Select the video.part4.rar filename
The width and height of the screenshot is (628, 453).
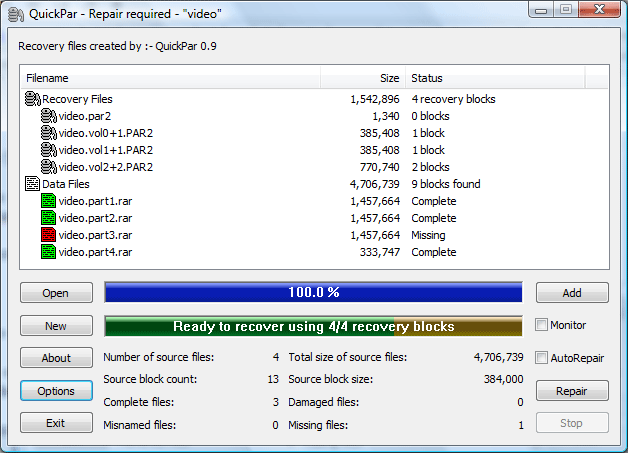95,252
